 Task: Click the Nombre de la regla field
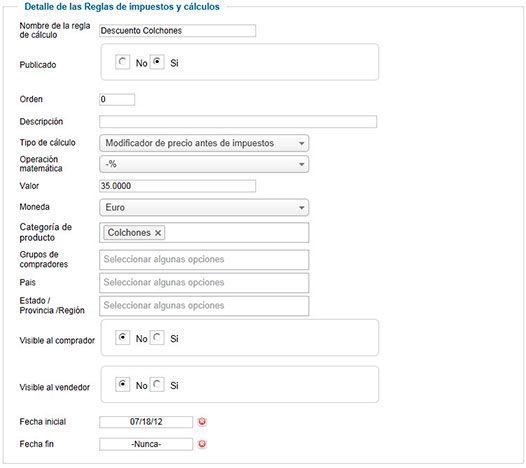pos(177,31)
